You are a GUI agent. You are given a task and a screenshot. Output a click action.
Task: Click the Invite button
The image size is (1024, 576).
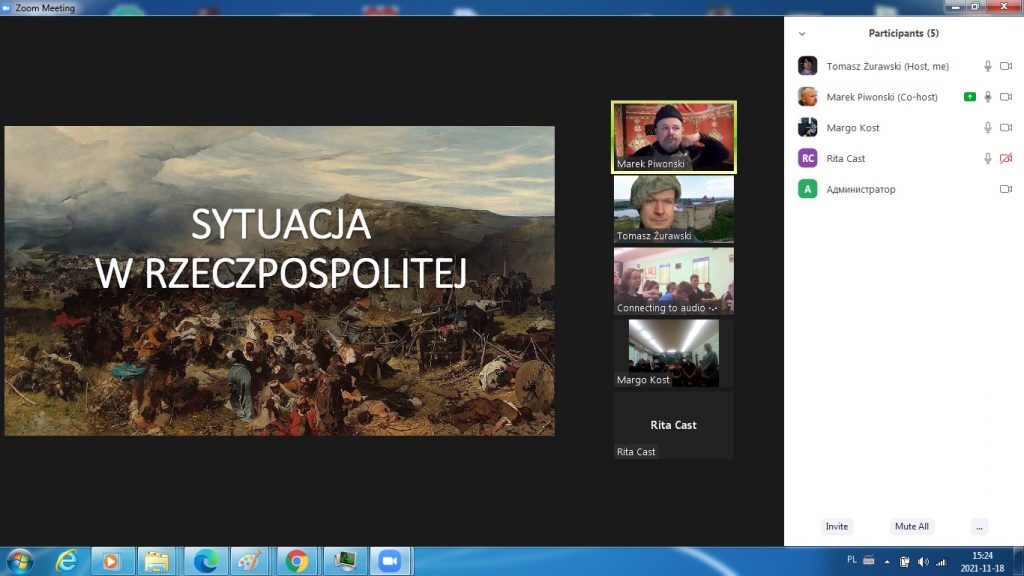[836, 526]
